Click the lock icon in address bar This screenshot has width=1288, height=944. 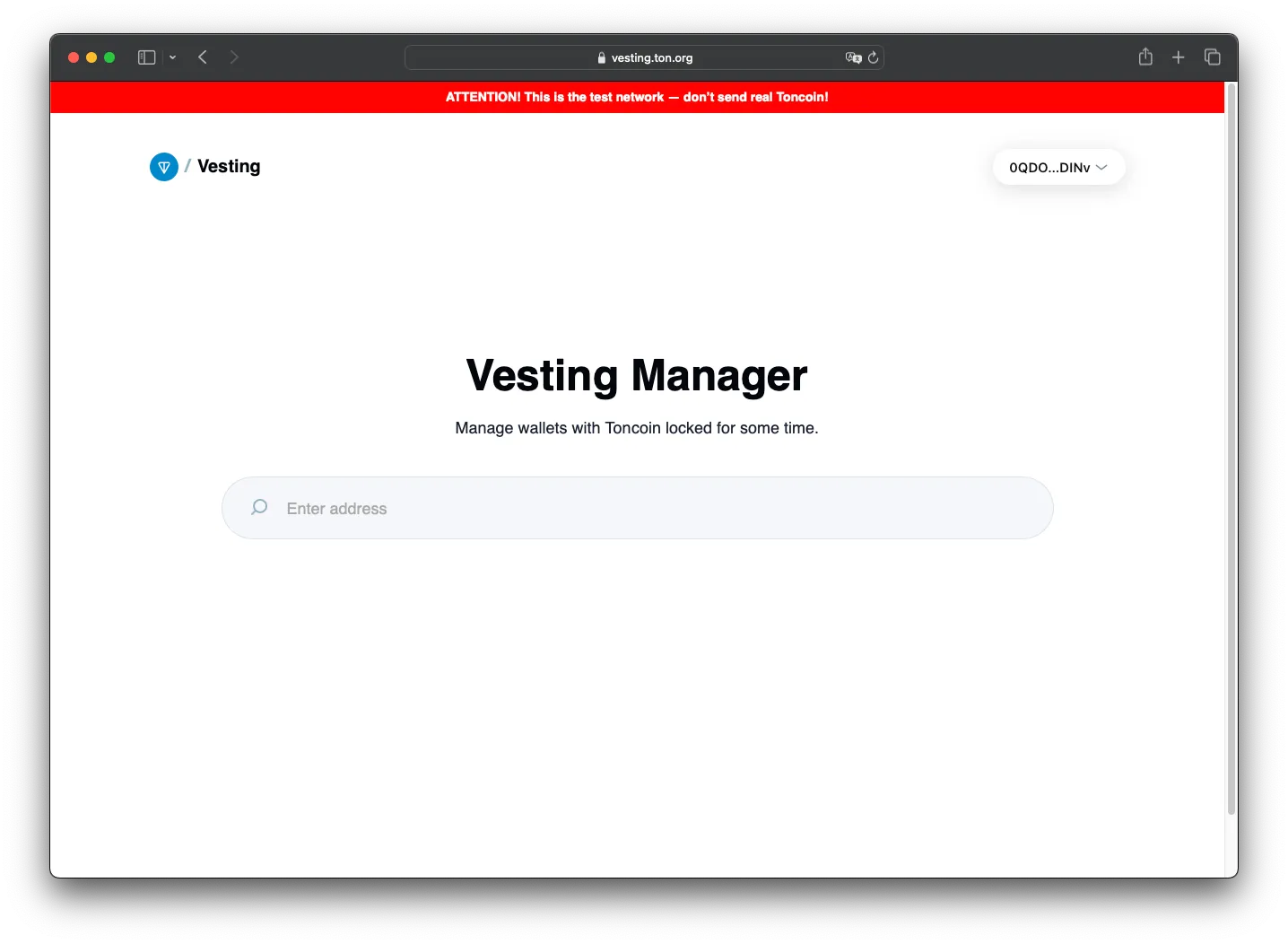[x=602, y=57]
